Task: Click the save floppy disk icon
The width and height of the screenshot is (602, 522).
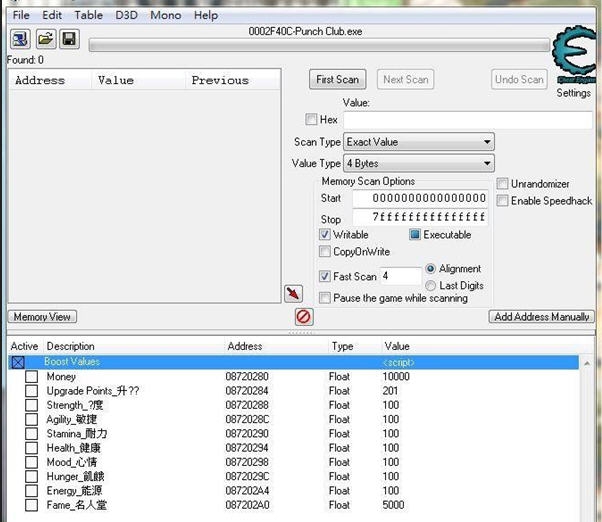Action: (69, 39)
